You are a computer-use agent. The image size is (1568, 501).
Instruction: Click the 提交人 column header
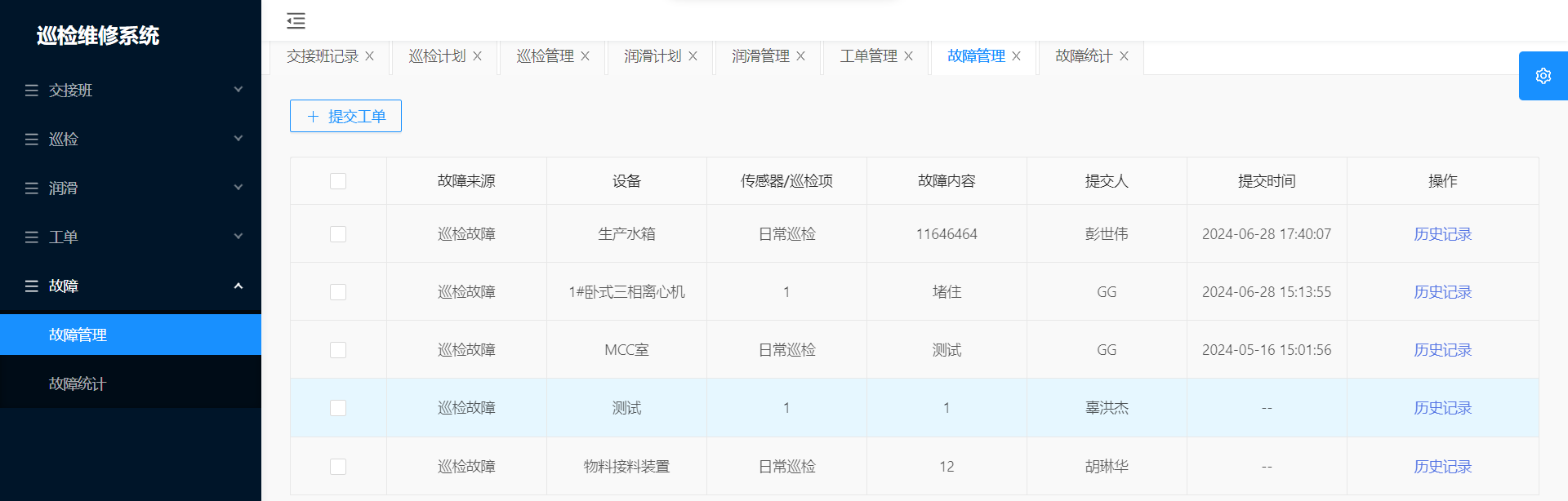(x=1107, y=181)
